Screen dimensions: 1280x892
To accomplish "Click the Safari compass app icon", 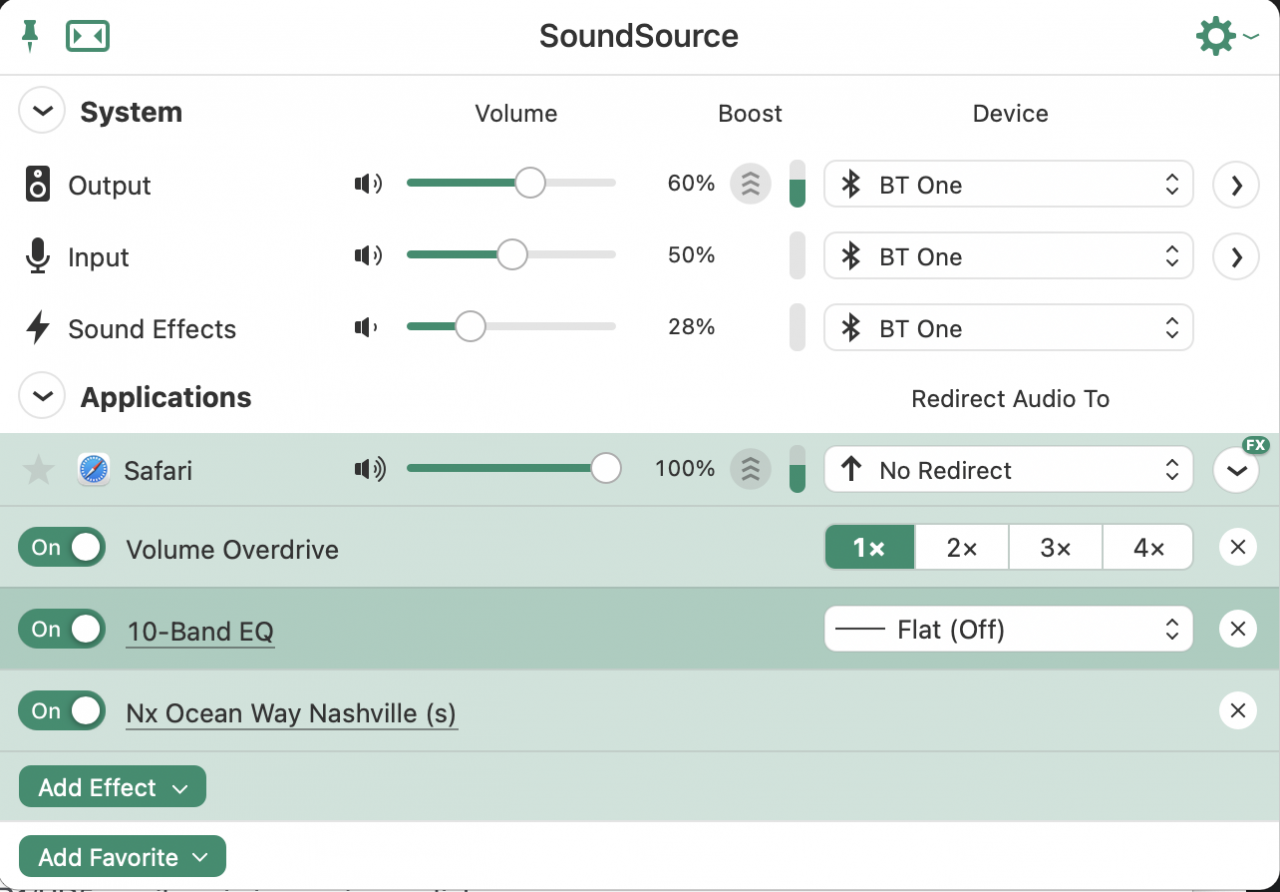I will 94,469.
